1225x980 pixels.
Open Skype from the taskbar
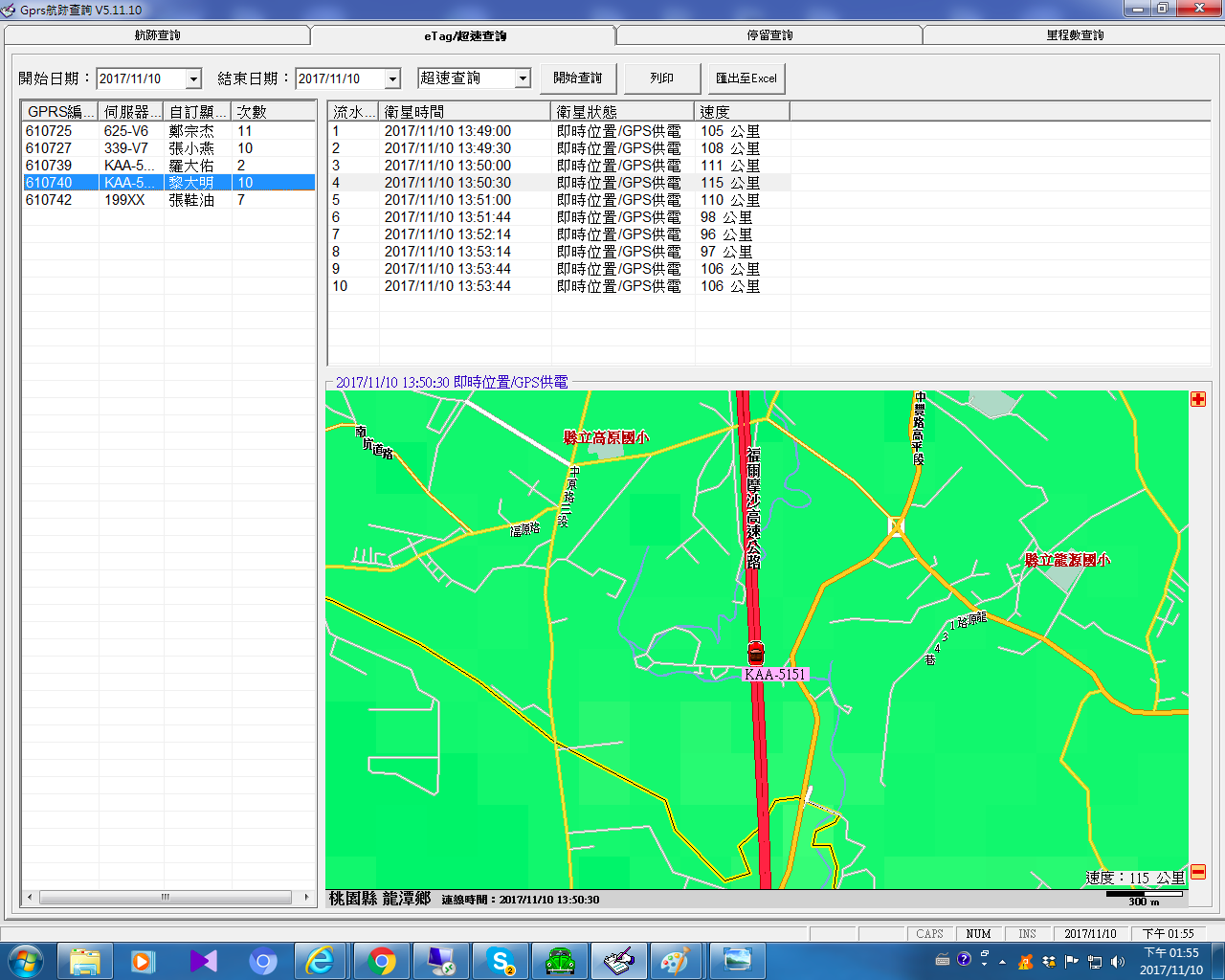point(501,961)
